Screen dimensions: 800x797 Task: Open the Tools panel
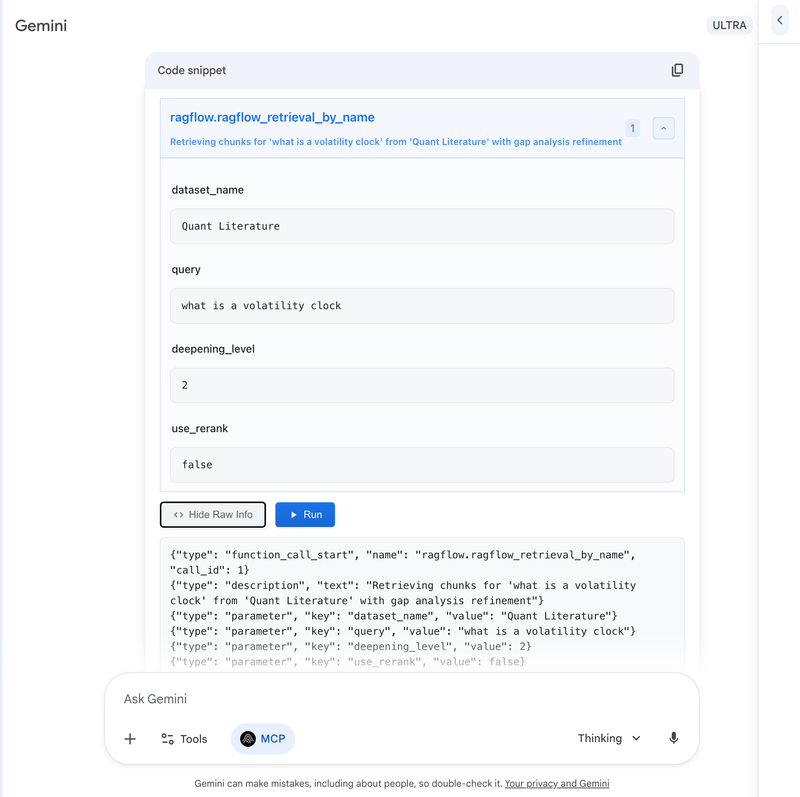184,738
